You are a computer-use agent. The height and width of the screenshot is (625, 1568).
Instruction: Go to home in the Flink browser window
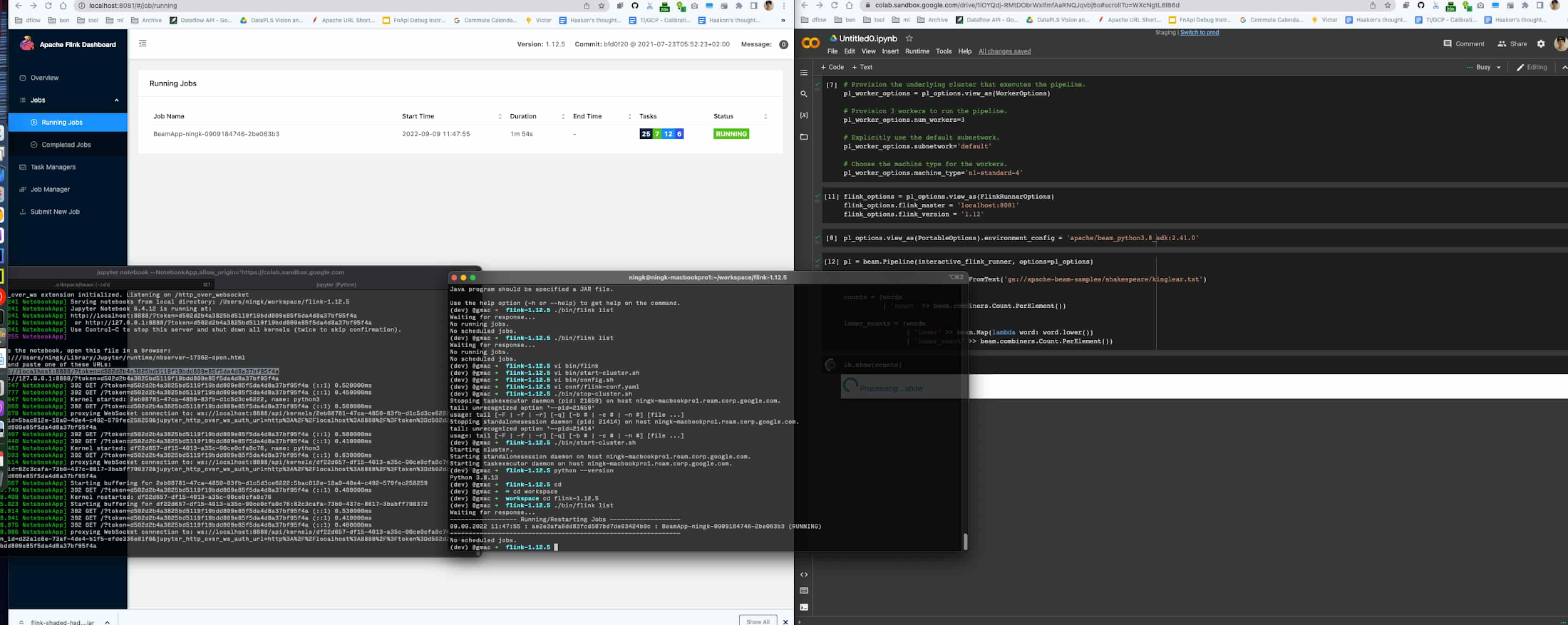tap(63, 6)
